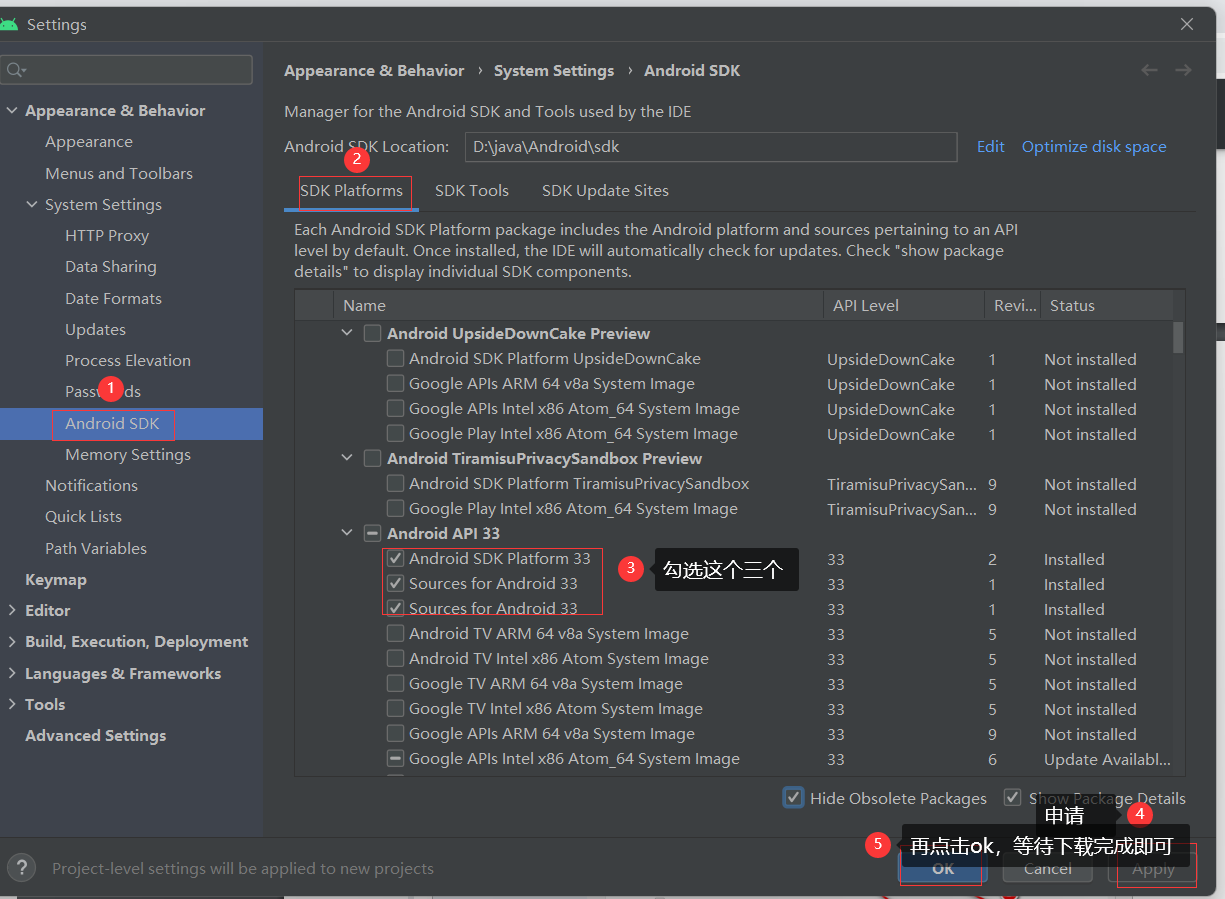Click the package list vertical scrollbar

(1178, 337)
